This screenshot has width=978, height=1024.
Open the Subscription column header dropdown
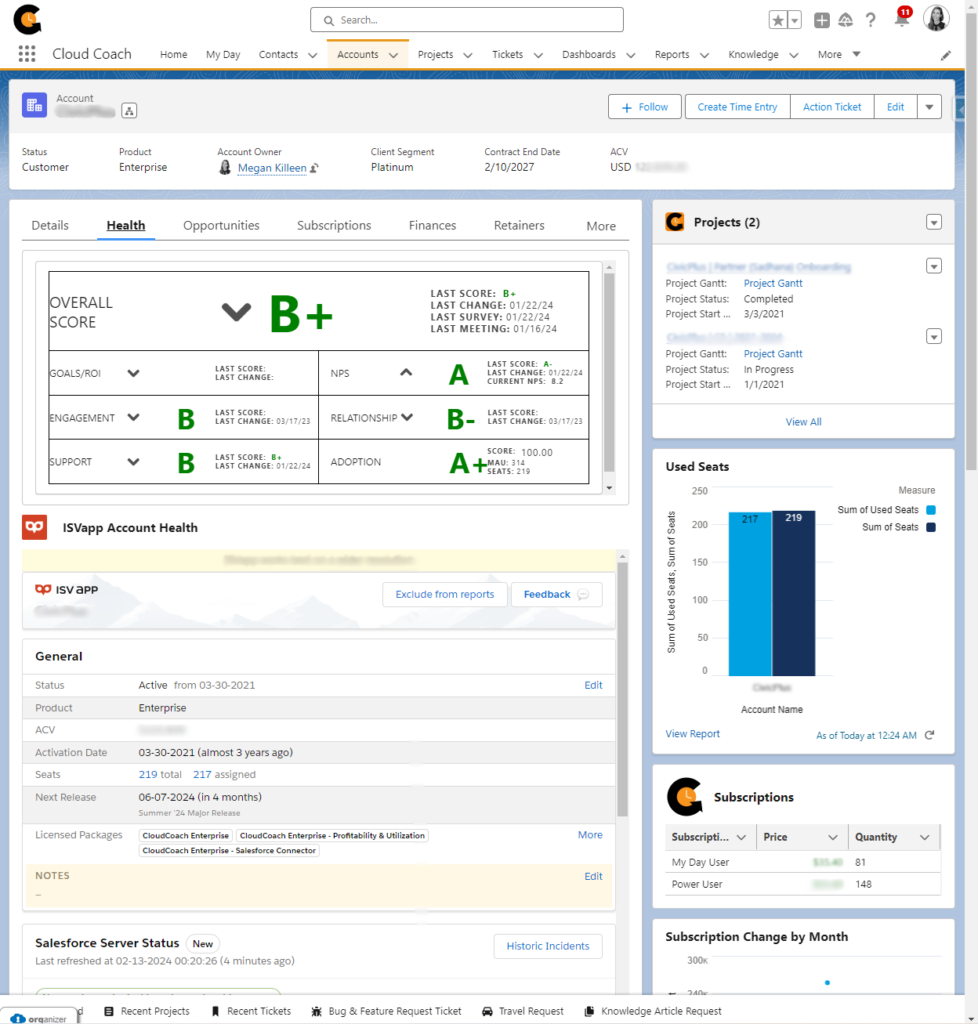pos(739,837)
